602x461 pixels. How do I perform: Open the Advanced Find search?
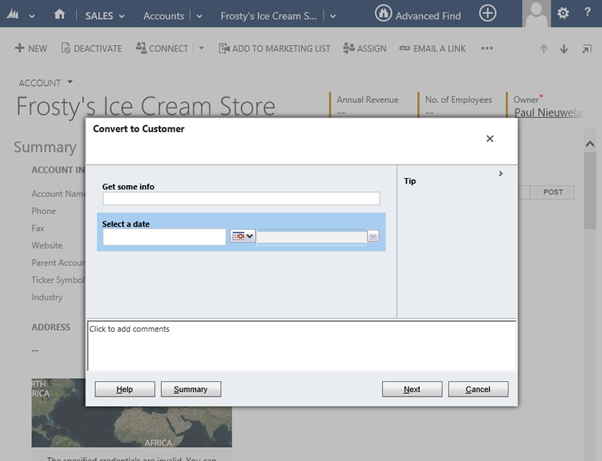[418, 15]
